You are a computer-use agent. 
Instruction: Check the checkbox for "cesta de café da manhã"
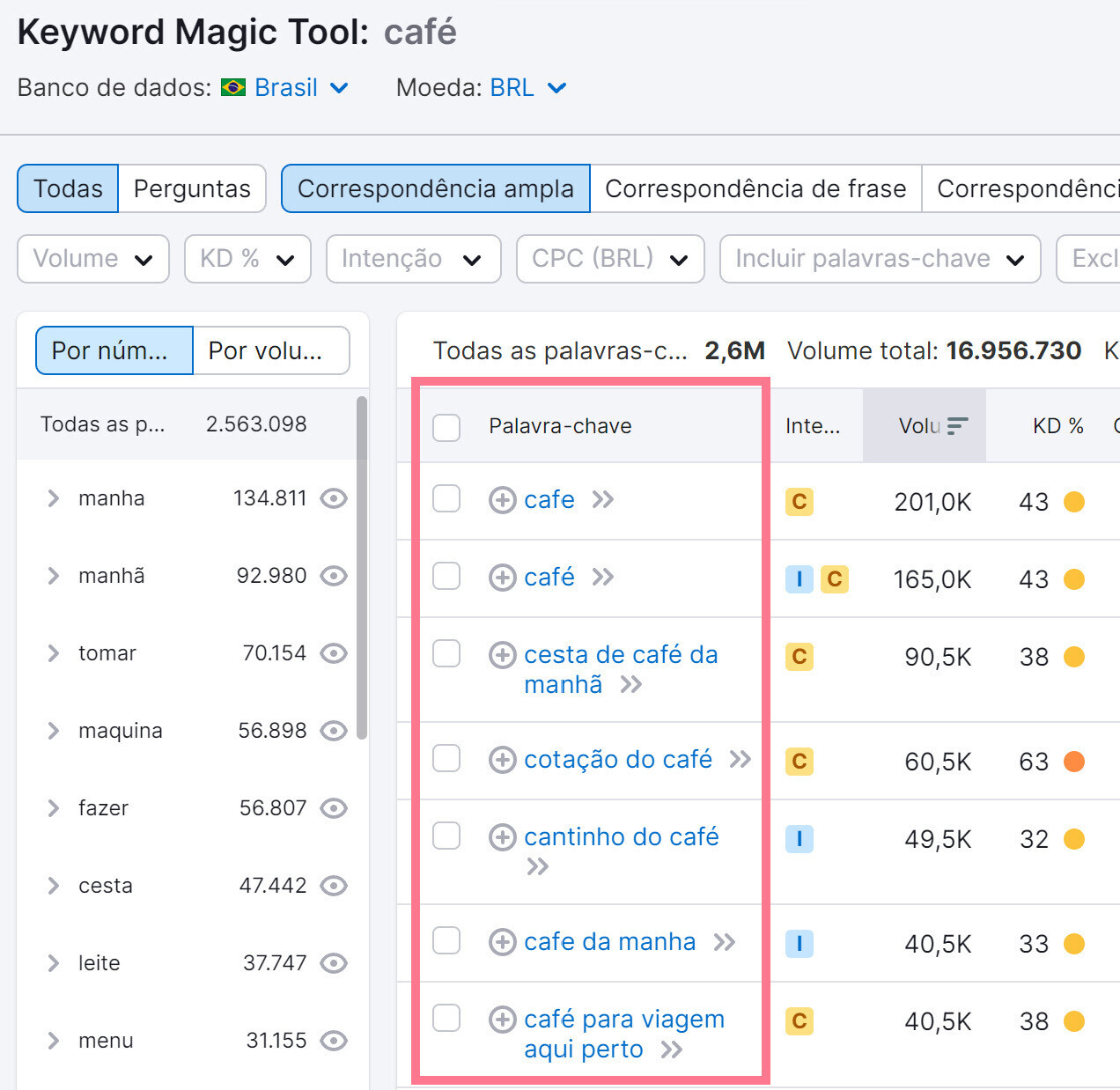click(446, 654)
